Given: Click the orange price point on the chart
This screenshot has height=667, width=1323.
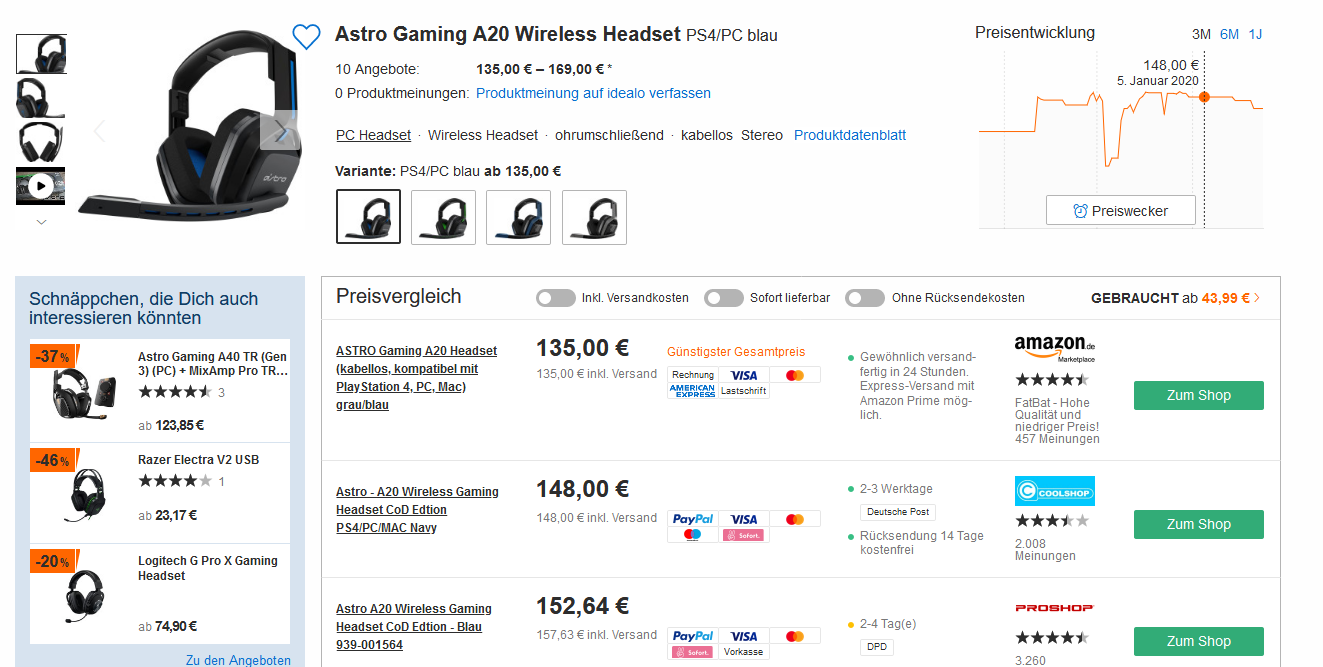Looking at the screenshot, I should [1204, 97].
